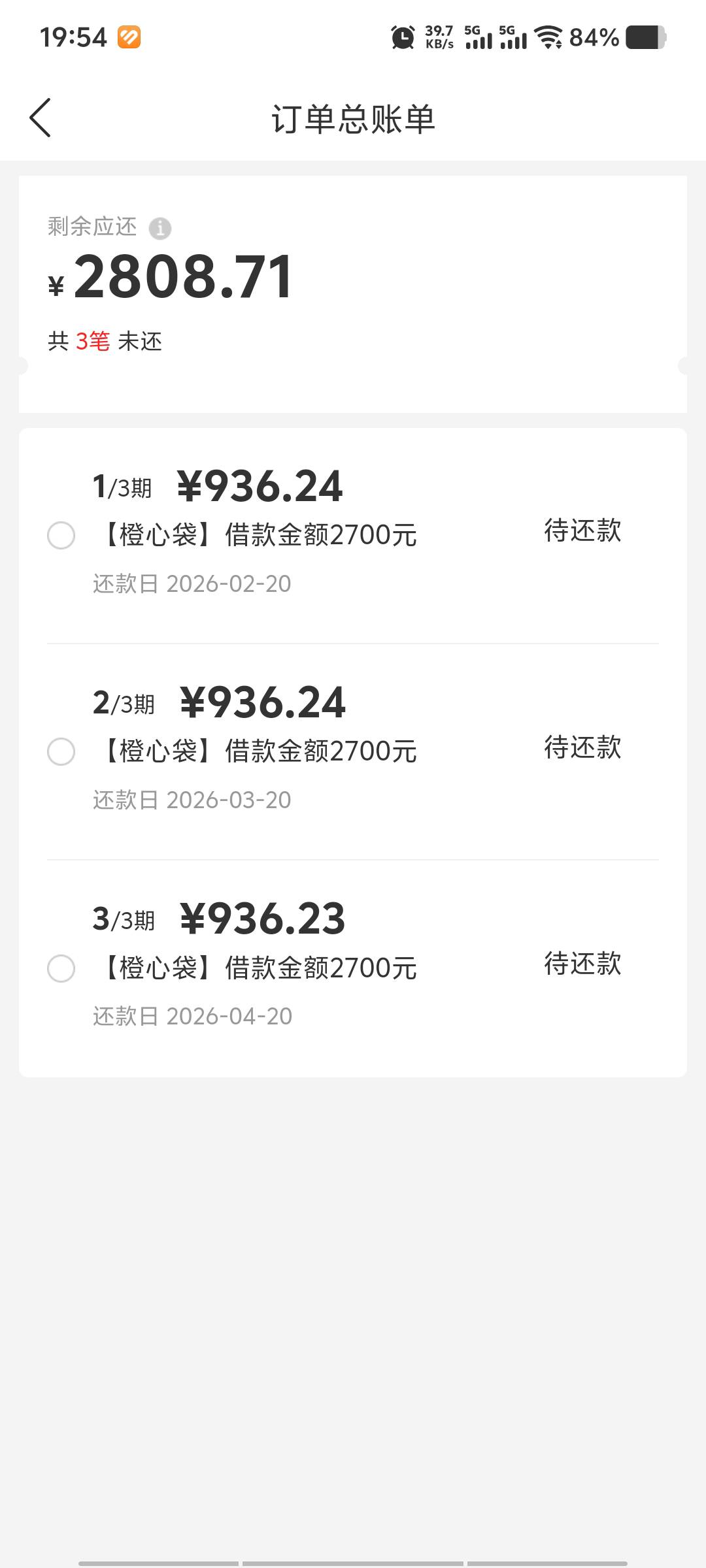The image size is (706, 1568).
Task: Tap the battery indicator icon
Action: coord(645,37)
